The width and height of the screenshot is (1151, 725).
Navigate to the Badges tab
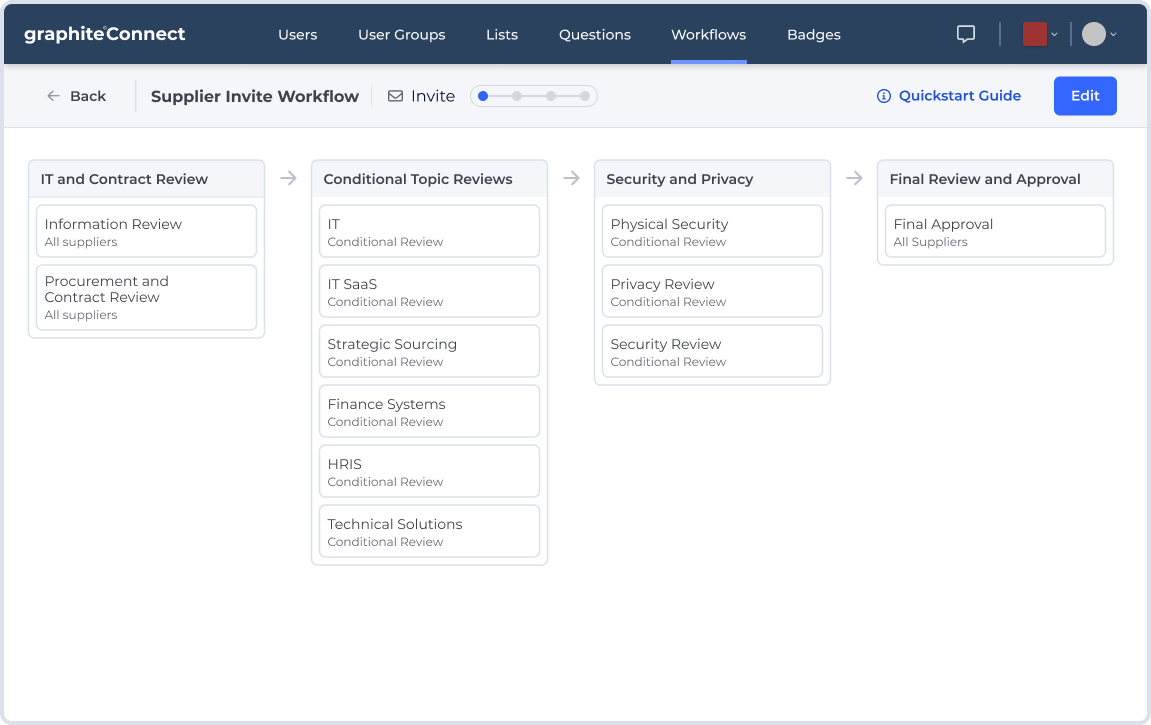click(x=813, y=34)
